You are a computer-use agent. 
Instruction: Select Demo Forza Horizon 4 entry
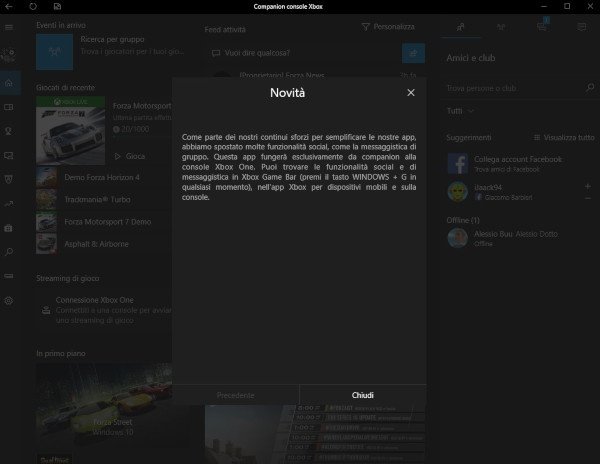point(100,177)
